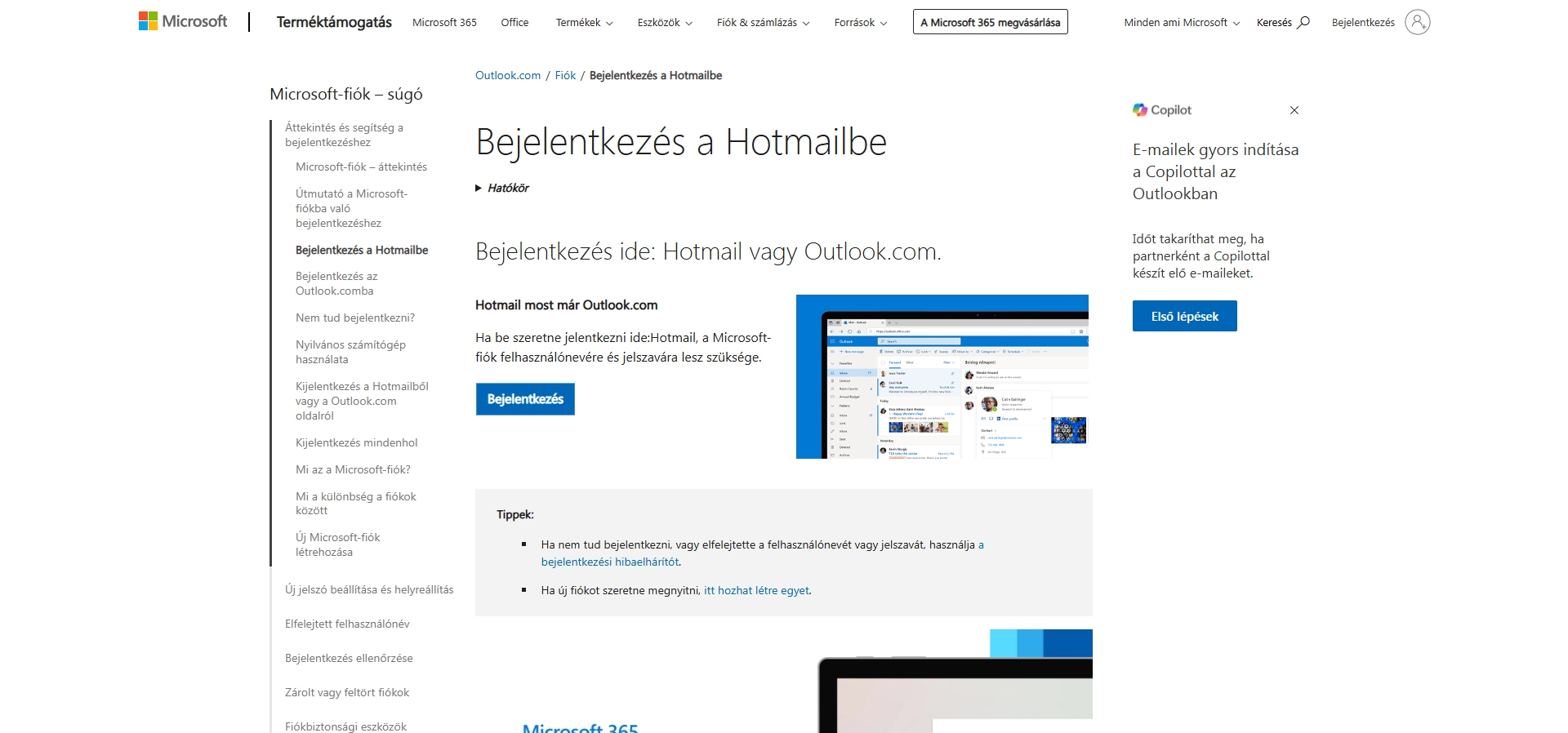Viewport: 1568px width, 733px height.
Task: Open Elfelejtett felhasználónév section
Action: [x=347, y=624]
